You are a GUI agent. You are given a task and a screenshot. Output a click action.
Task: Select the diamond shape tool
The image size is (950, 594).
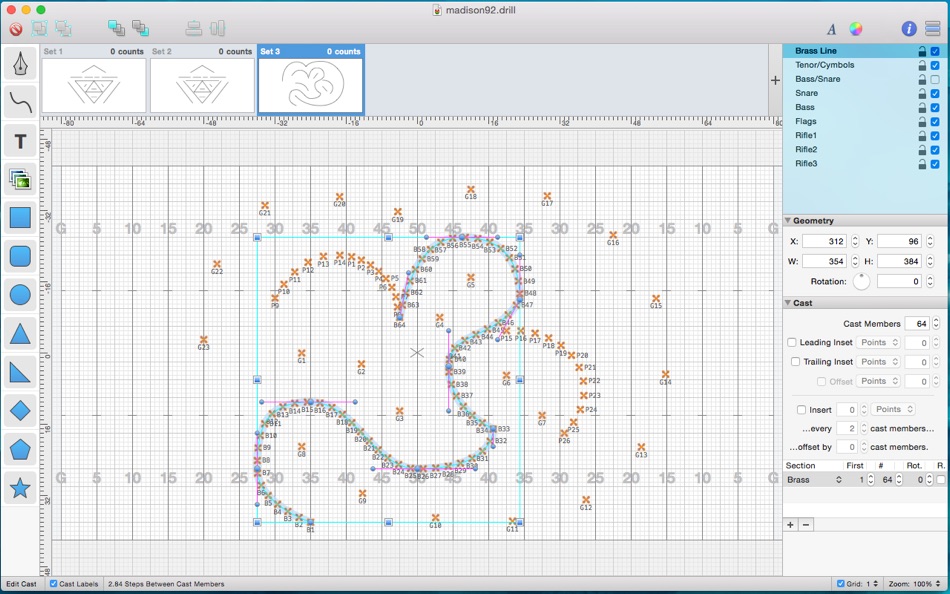tap(20, 411)
